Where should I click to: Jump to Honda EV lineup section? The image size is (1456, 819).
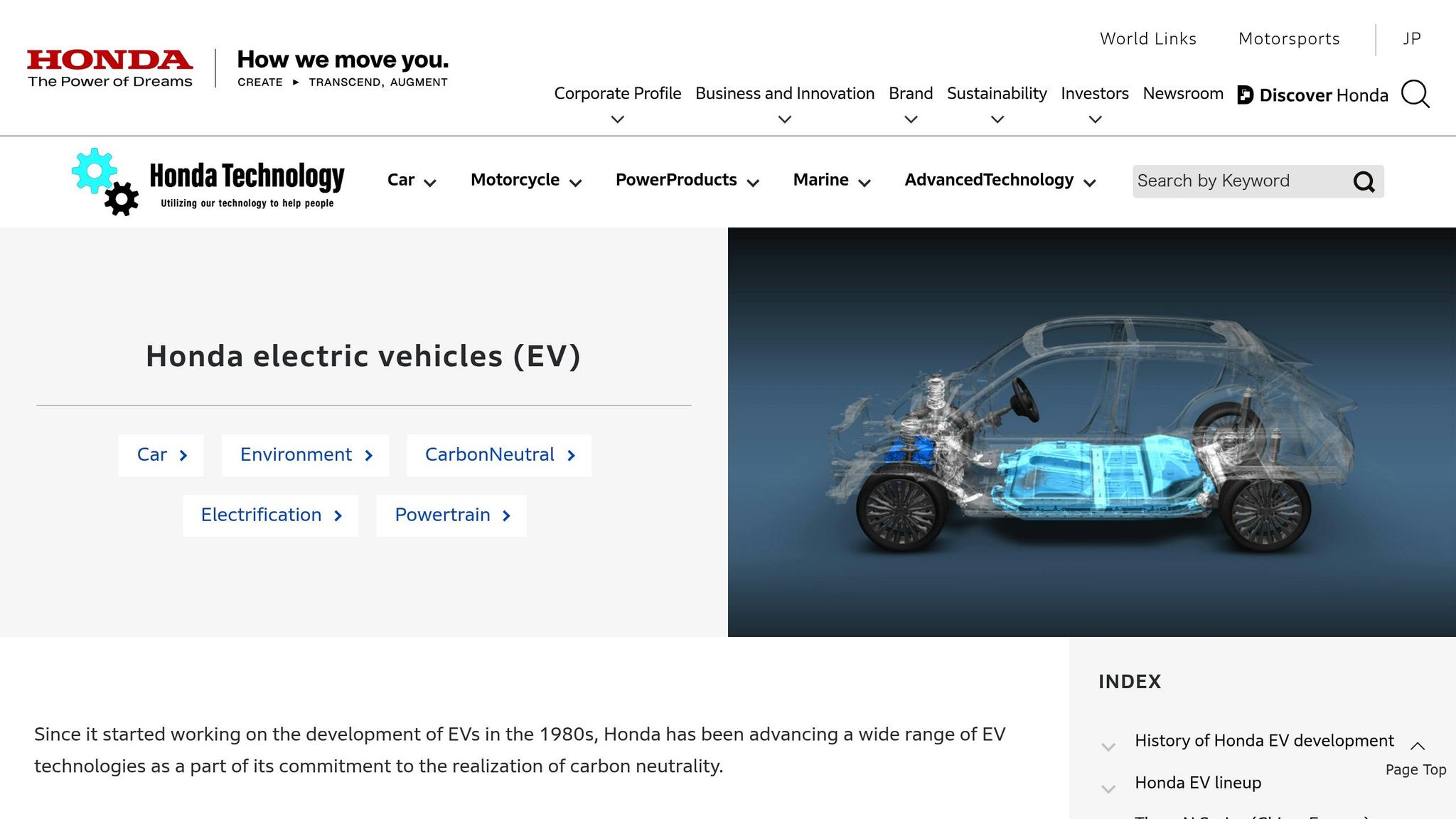(1198, 783)
